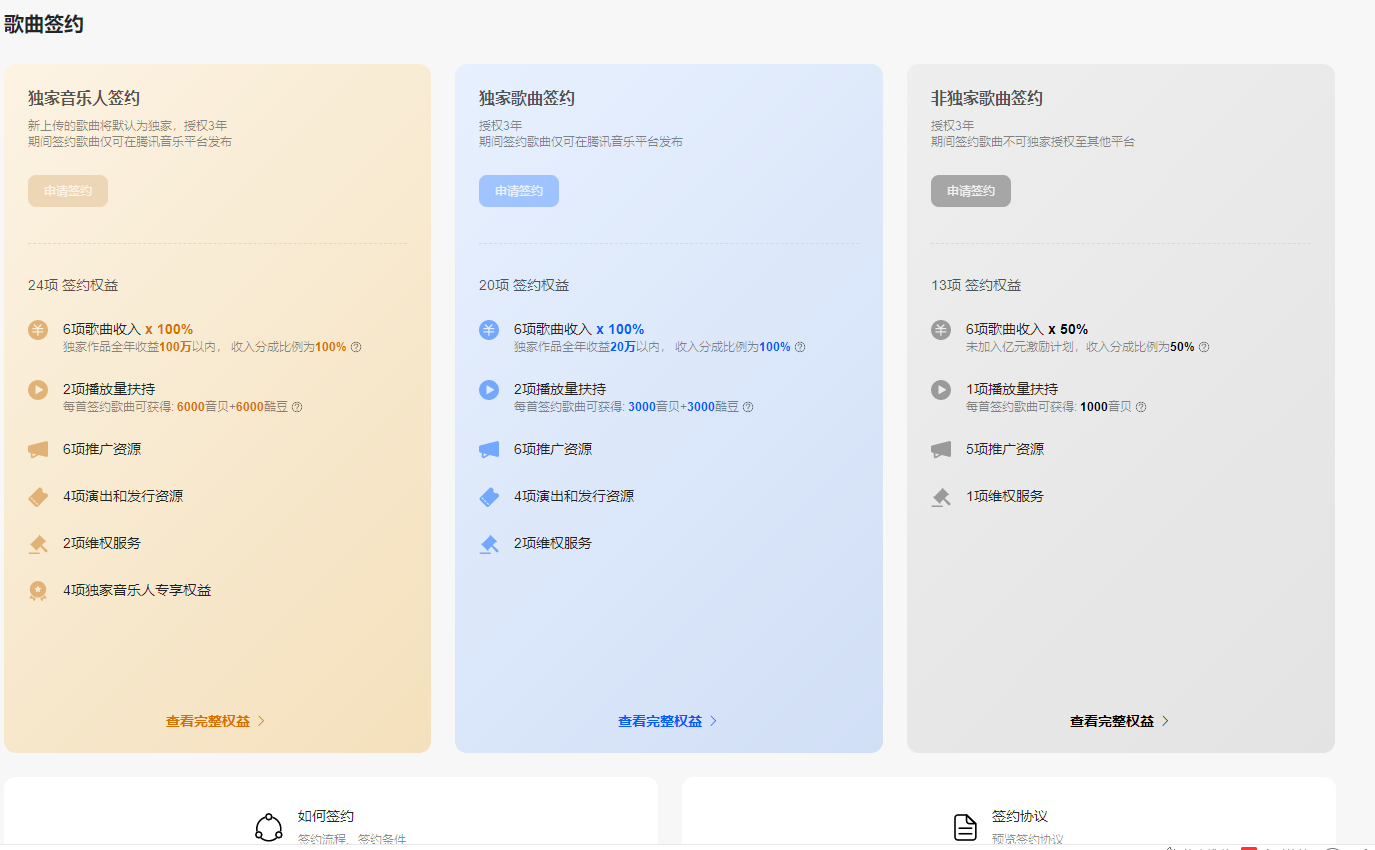Click the megaphone icon beside 5项推广资源

tap(940, 448)
